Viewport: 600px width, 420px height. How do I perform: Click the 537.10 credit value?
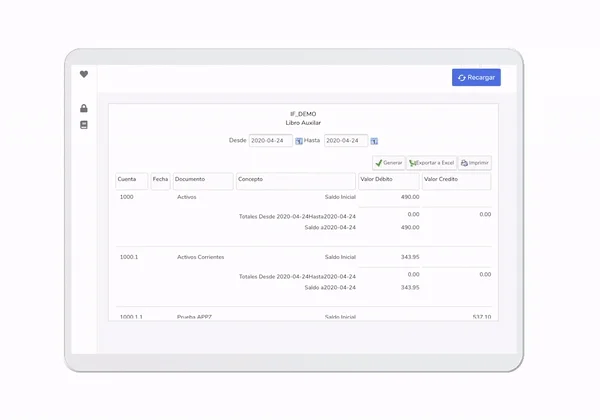coord(482,317)
